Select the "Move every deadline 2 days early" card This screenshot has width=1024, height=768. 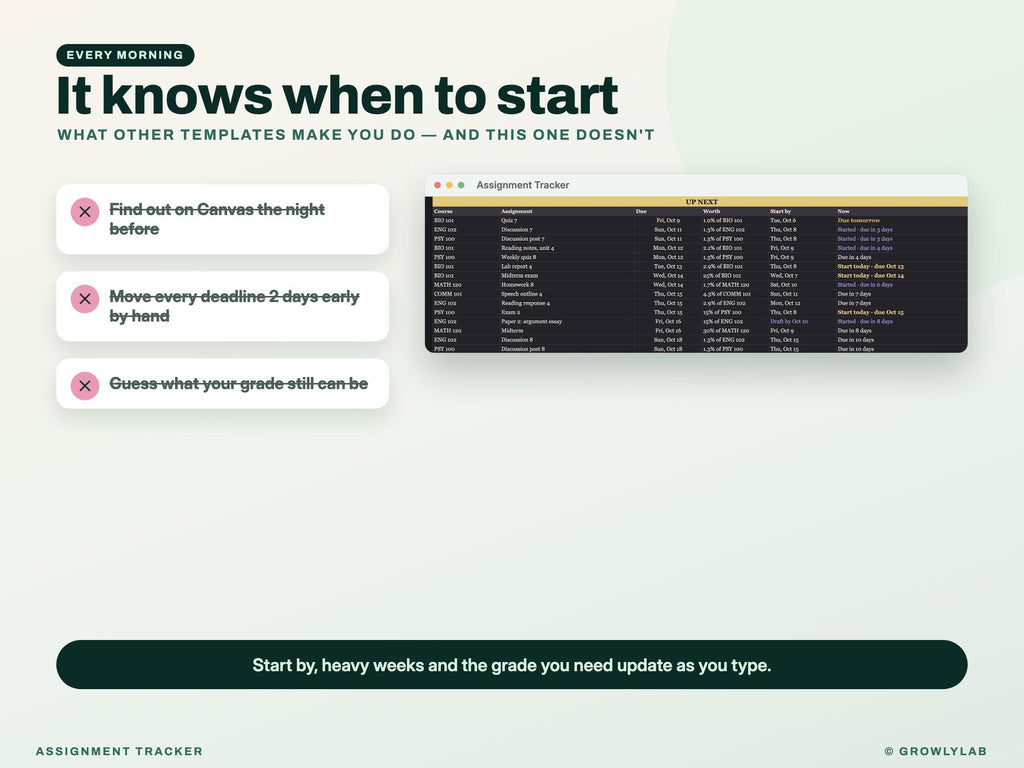click(x=223, y=306)
